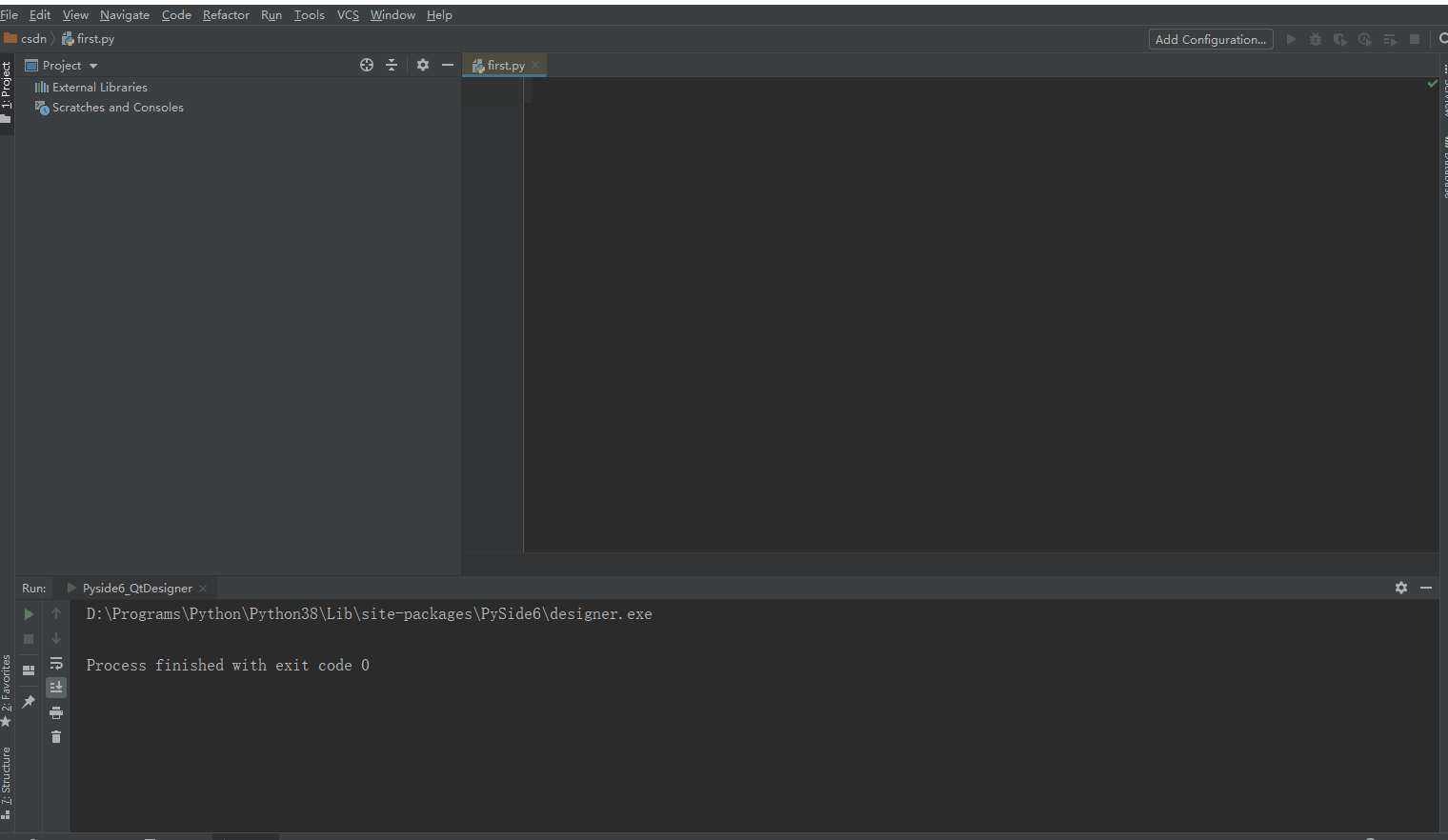The width and height of the screenshot is (1448, 840).
Task: Click the Add Configuration button
Action: tap(1210, 39)
